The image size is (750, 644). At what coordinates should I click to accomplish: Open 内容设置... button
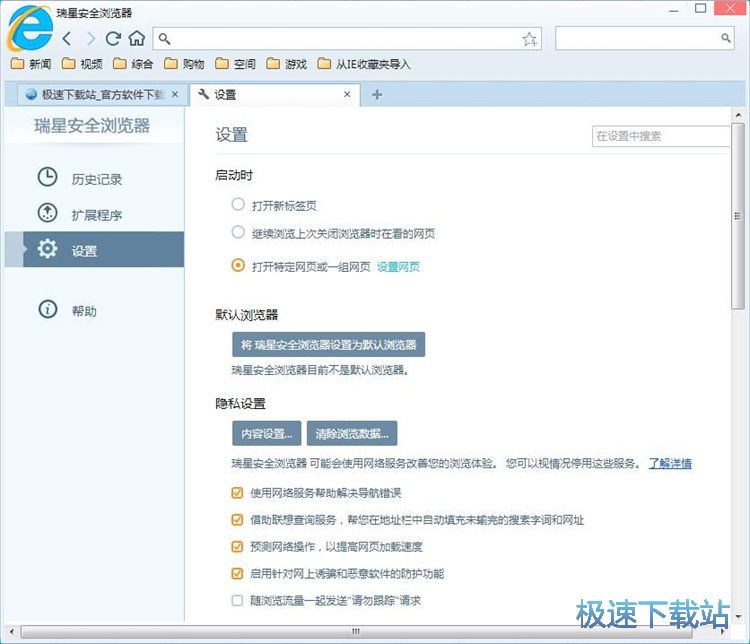pyautogui.click(x=267, y=433)
